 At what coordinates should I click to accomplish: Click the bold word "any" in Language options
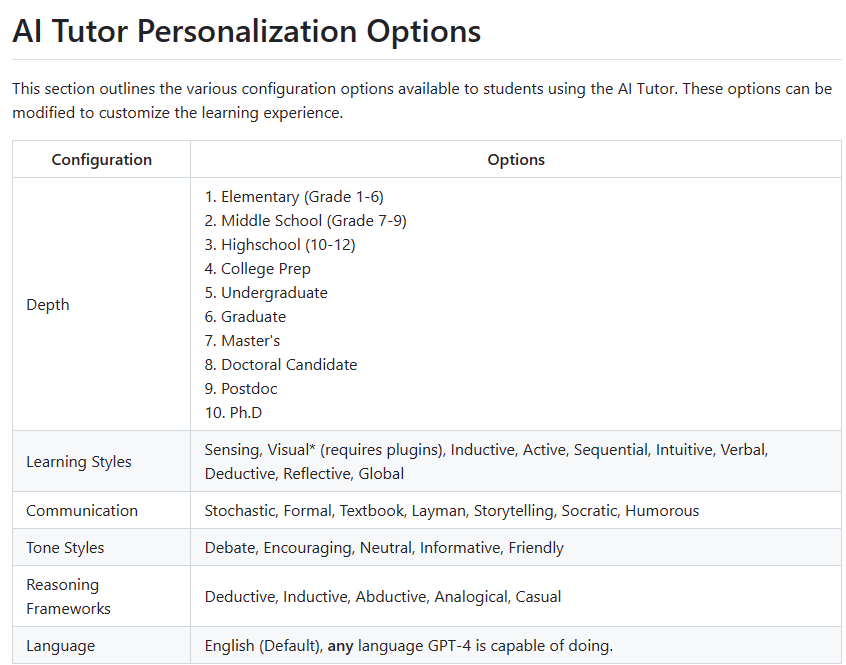(338, 646)
